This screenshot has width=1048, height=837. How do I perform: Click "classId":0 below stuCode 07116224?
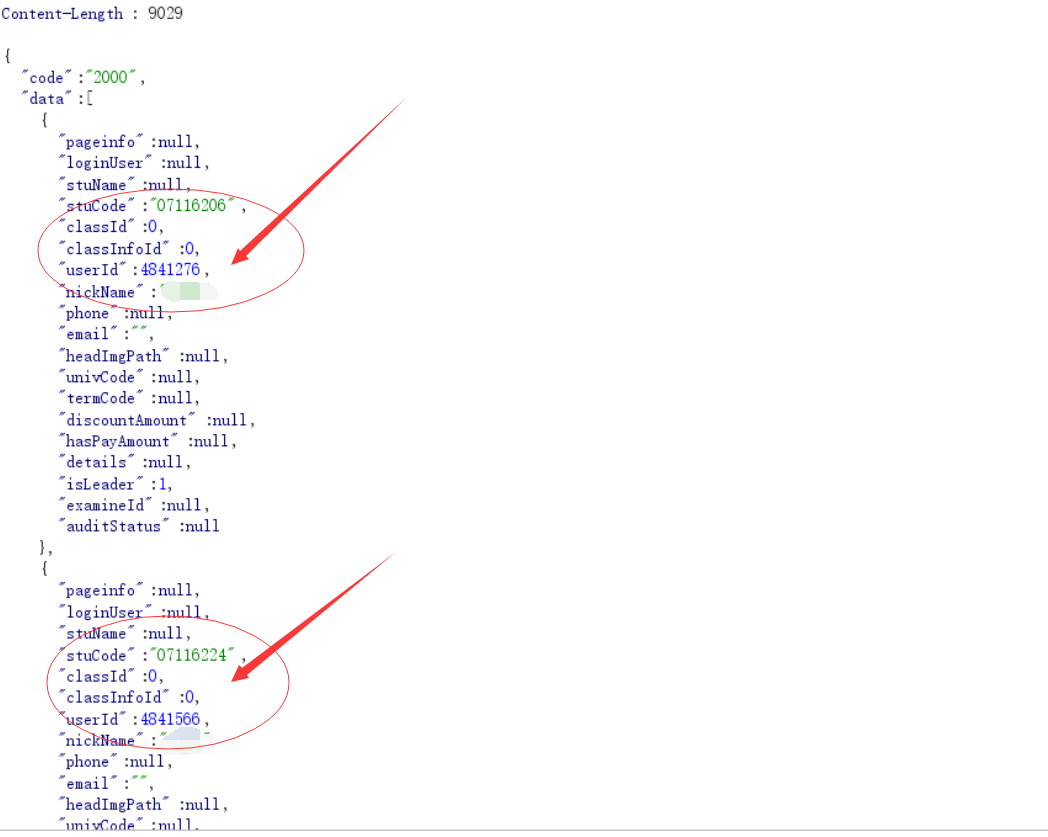click(111, 676)
